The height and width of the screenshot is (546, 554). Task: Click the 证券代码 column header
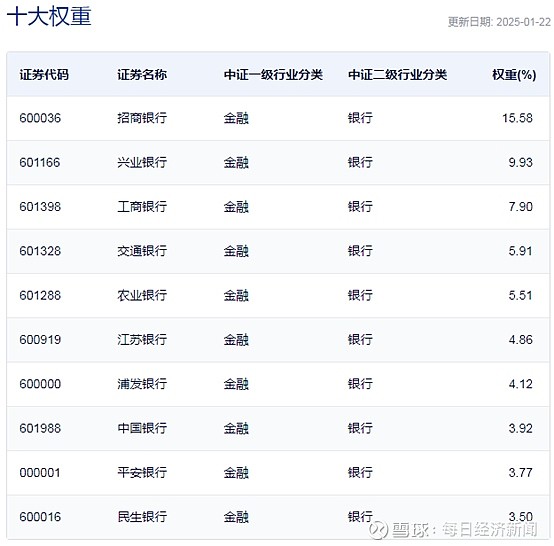tap(44, 75)
